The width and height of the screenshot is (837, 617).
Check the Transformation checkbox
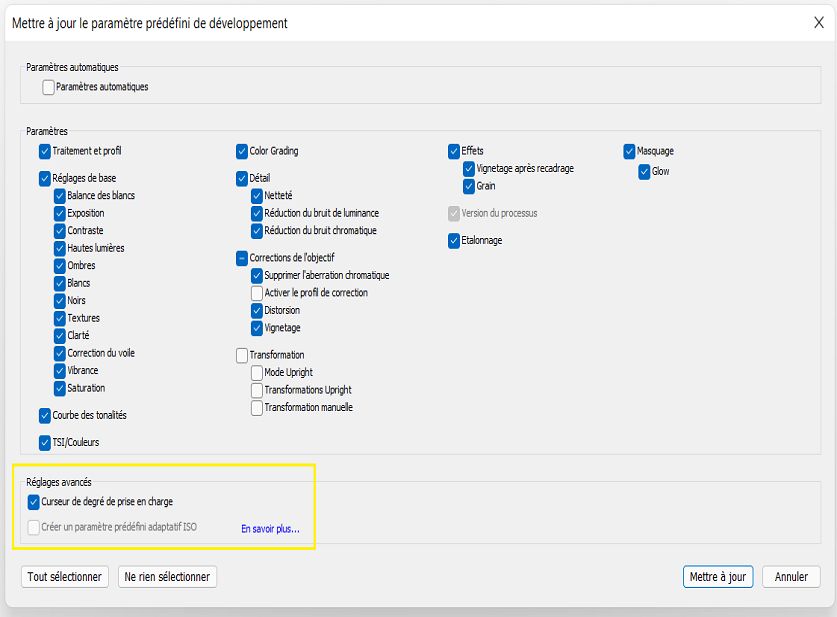pyautogui.click(x=242, y=355)
